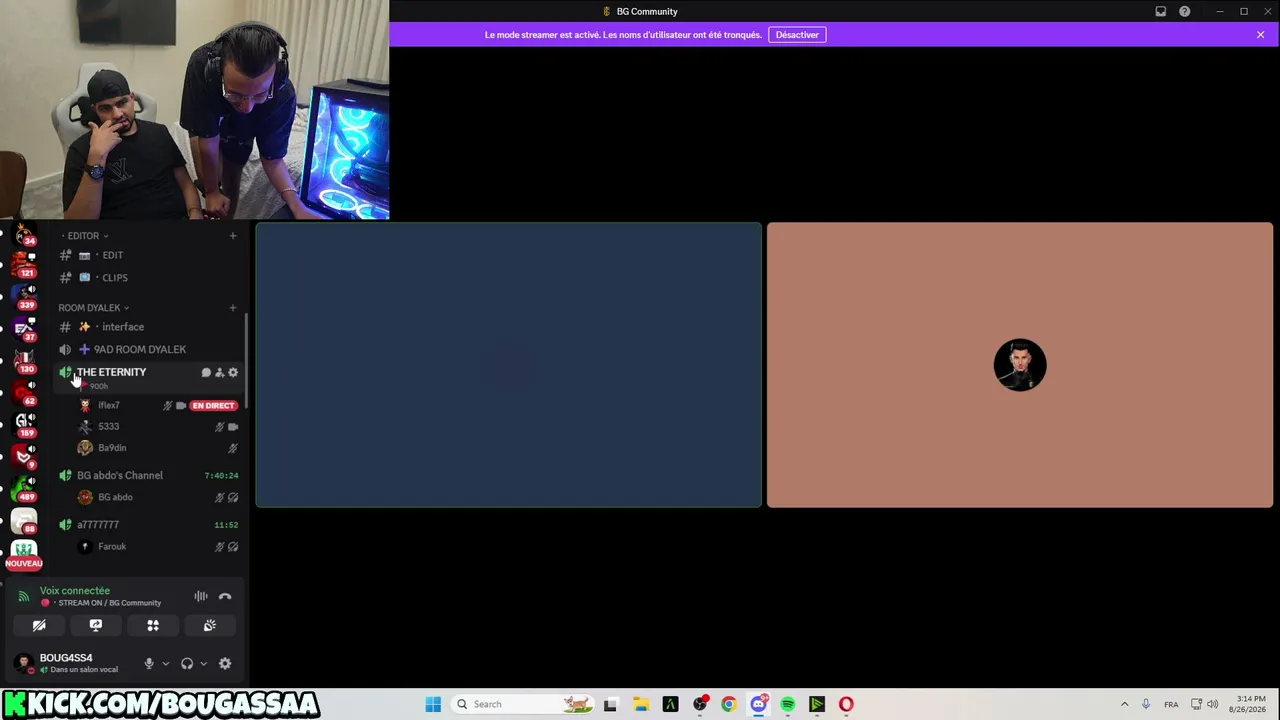
Task: Open server marked NOUVEAU
Action: coord(24,553)
